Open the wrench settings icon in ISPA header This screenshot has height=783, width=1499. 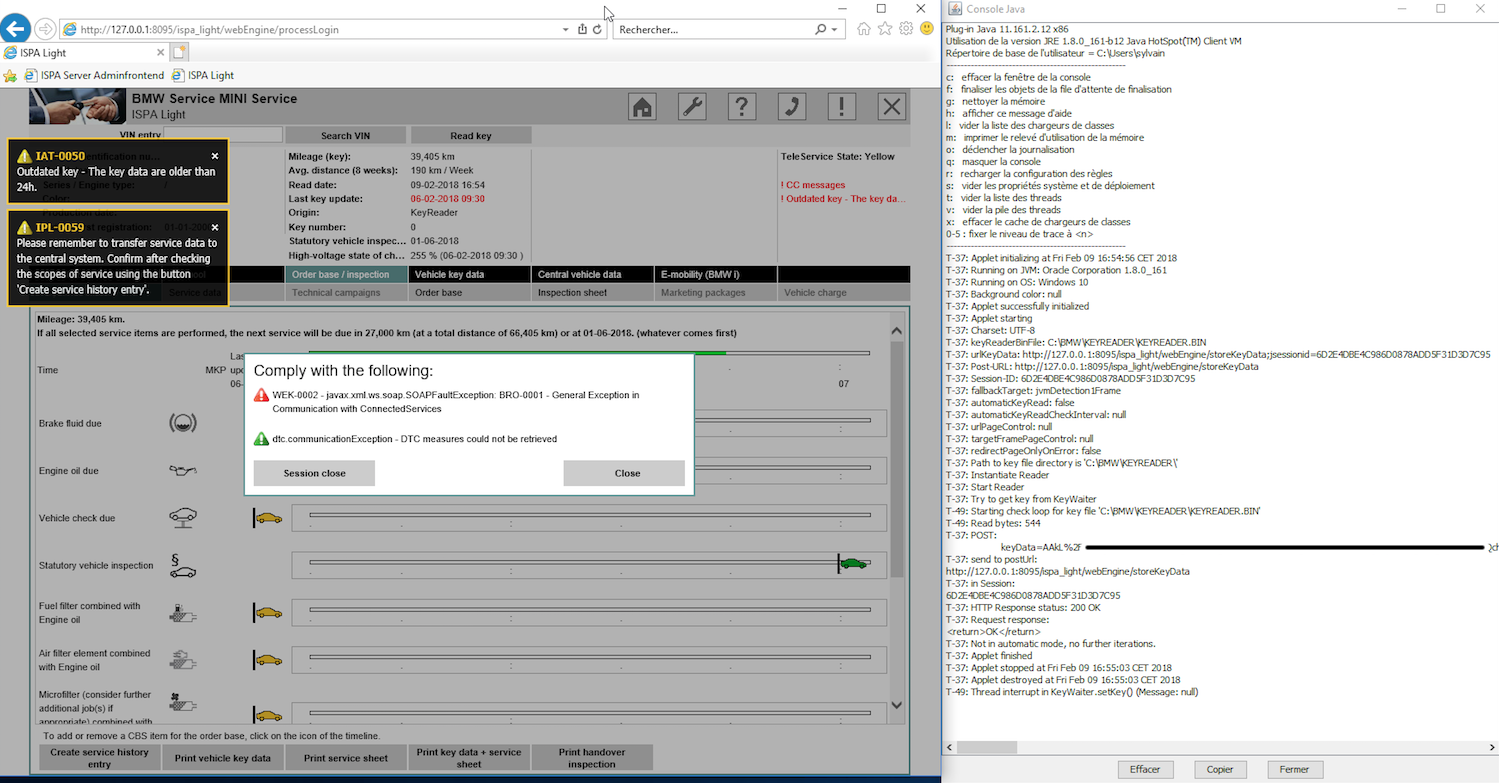(692, 106)
